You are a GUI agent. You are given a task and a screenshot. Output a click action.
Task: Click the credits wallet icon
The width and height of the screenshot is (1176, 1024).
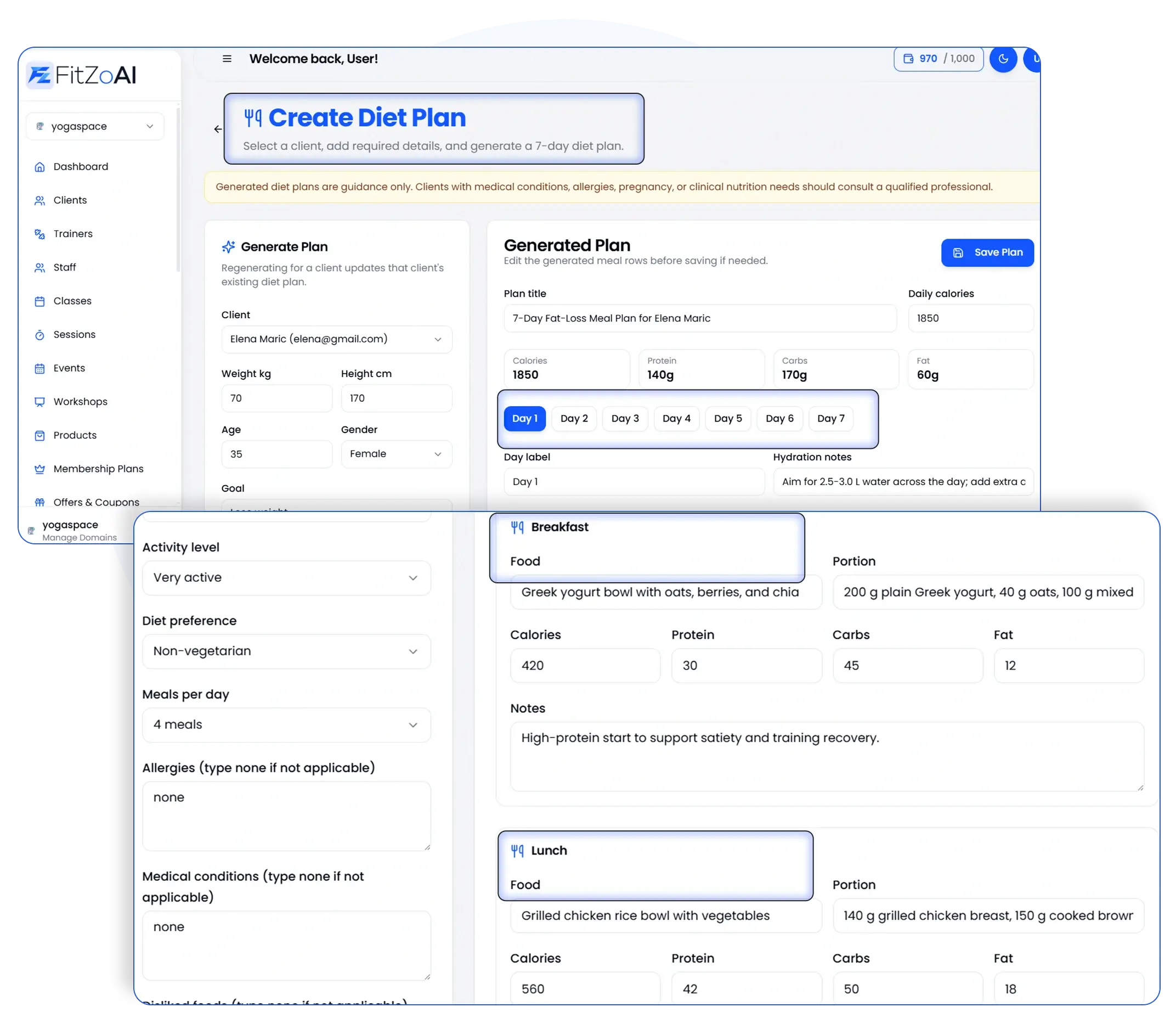coord(908,59)
